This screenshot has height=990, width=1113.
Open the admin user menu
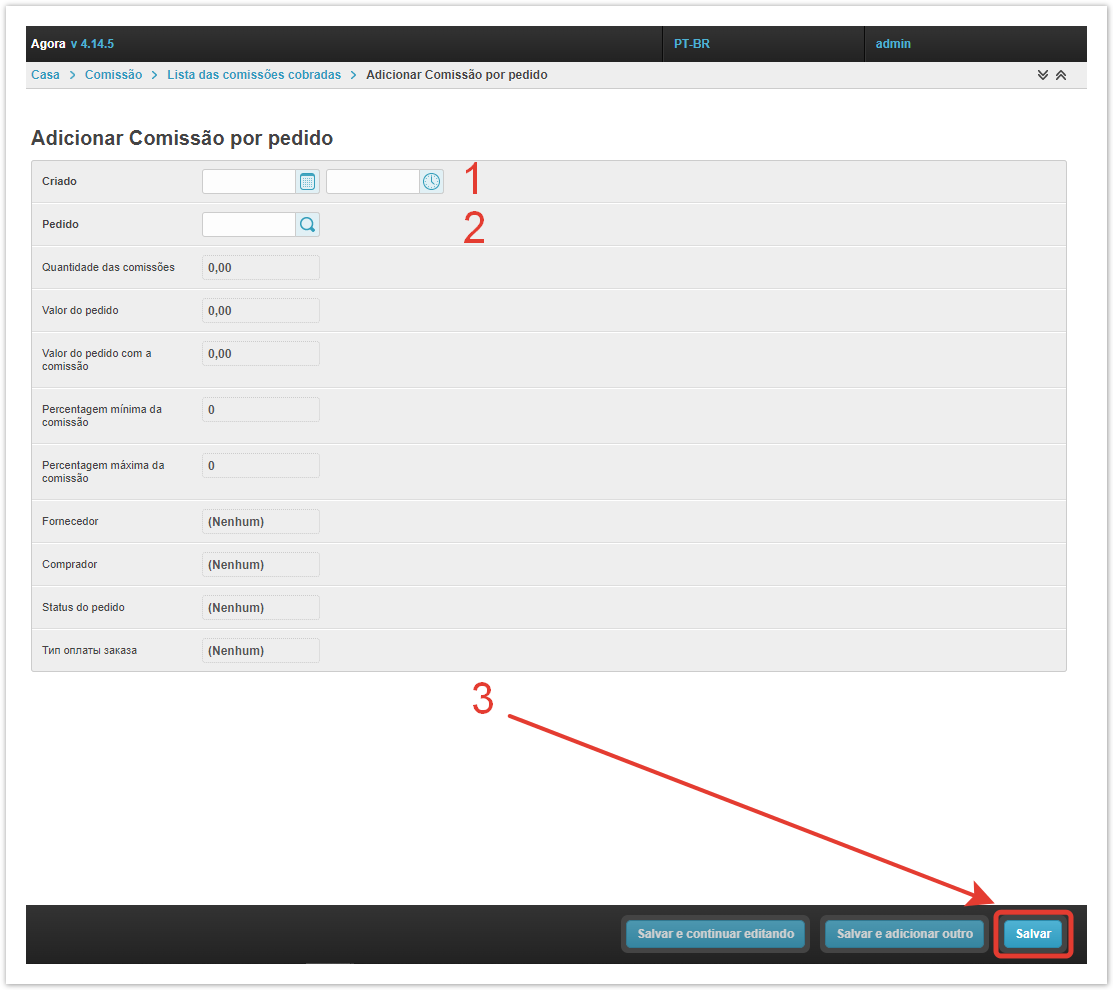tap(893, 44)
